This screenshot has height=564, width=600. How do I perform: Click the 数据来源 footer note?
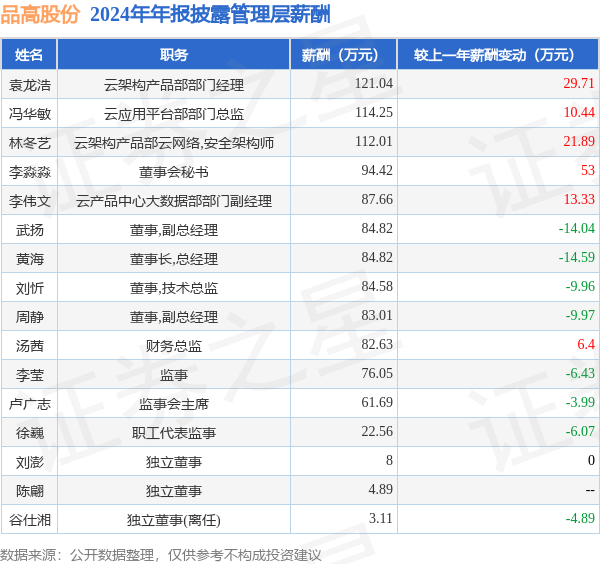pyautogui.click(x=161, y=555)
